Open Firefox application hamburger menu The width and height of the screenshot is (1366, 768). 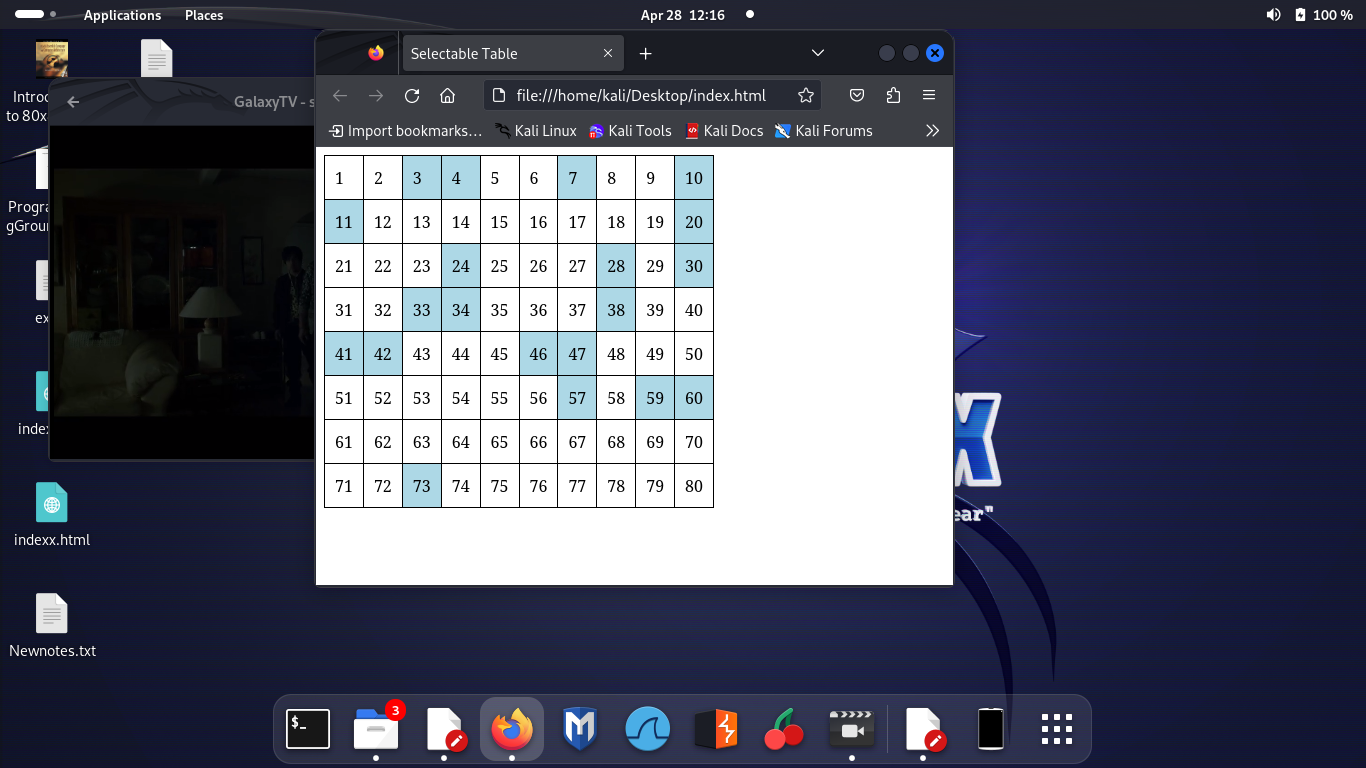[929, 96]
